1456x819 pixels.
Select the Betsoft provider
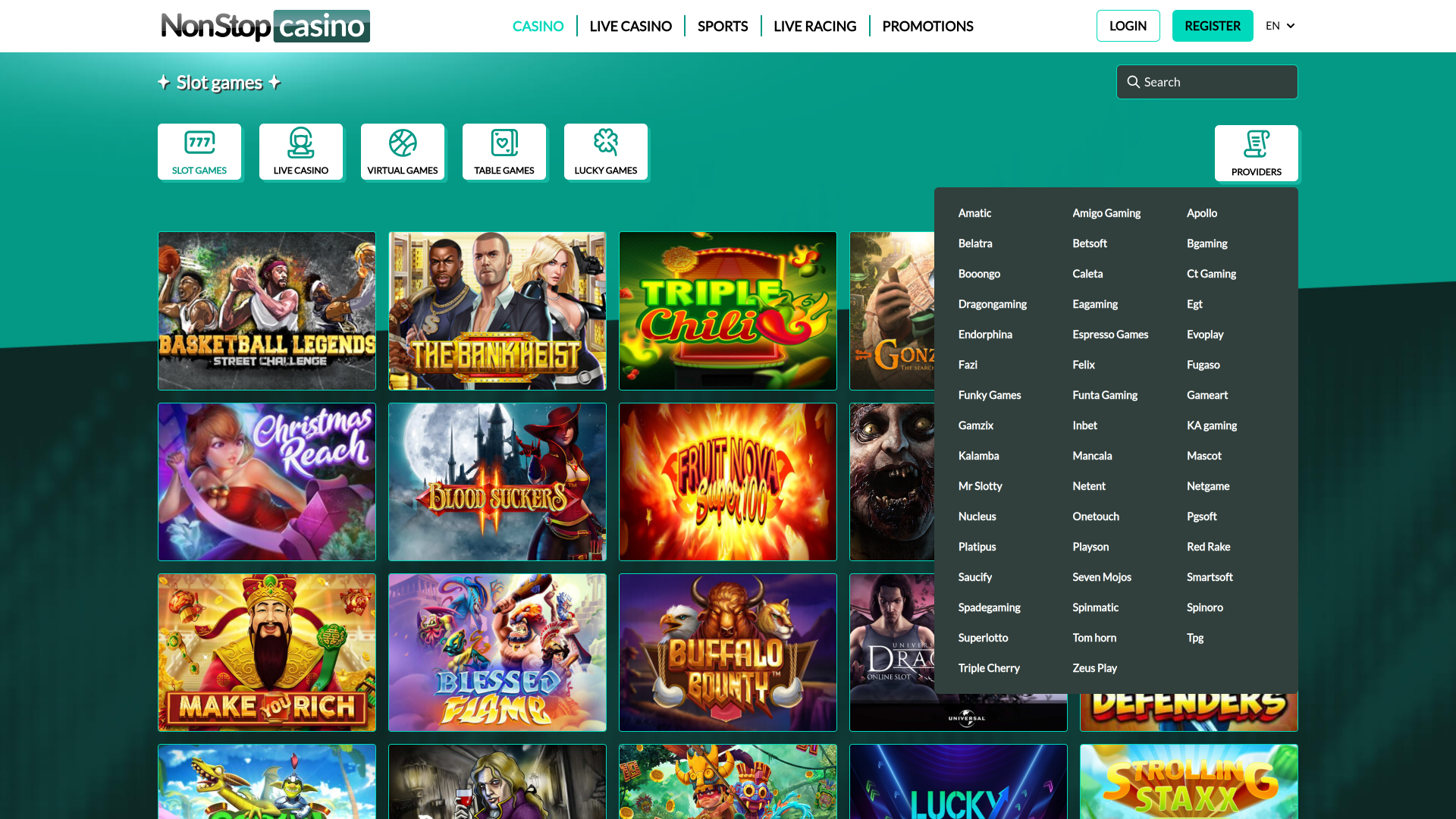pyautogui.click(x=1090, y=243)
